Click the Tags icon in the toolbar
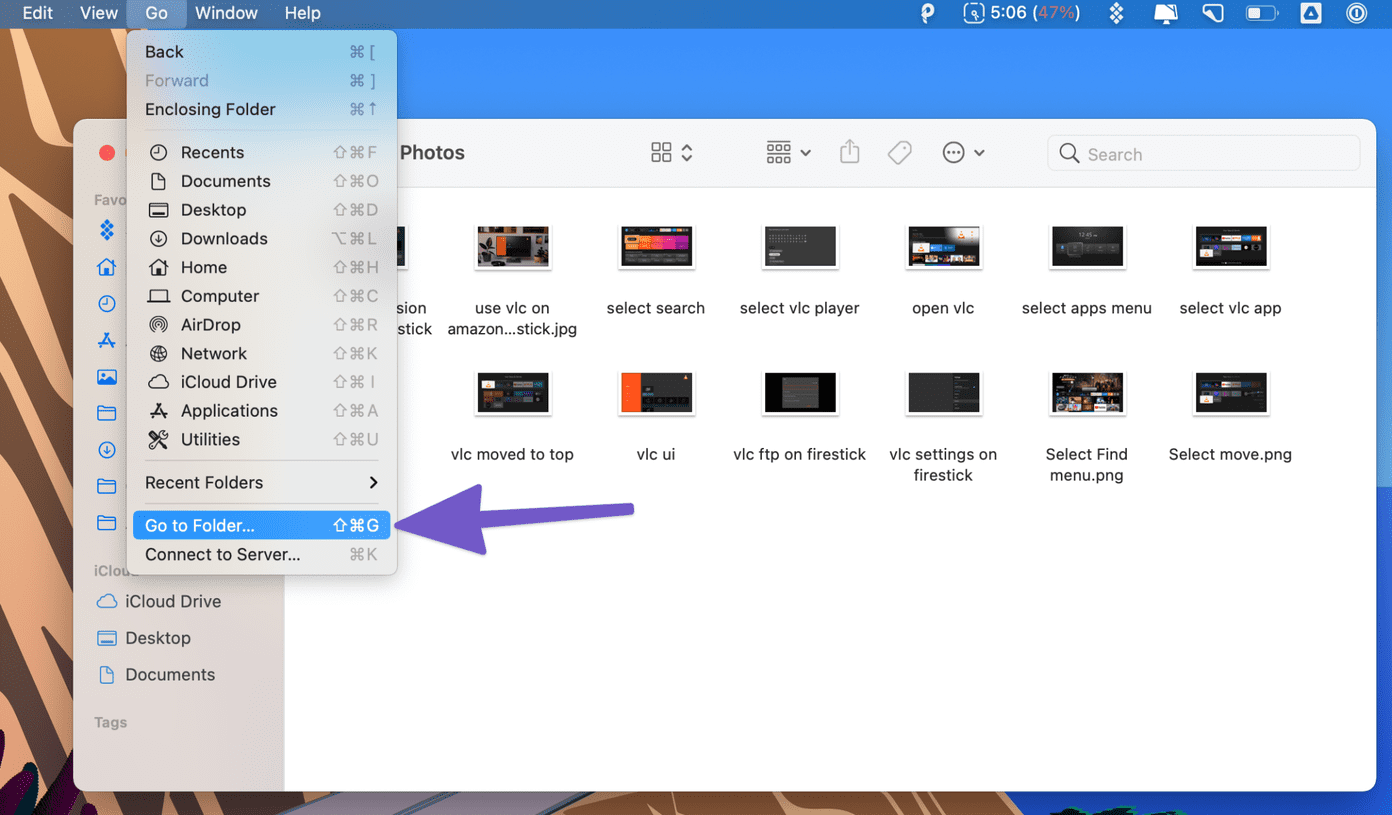Viewport: 1392px width, 815px height. click(x=899, y=152)
